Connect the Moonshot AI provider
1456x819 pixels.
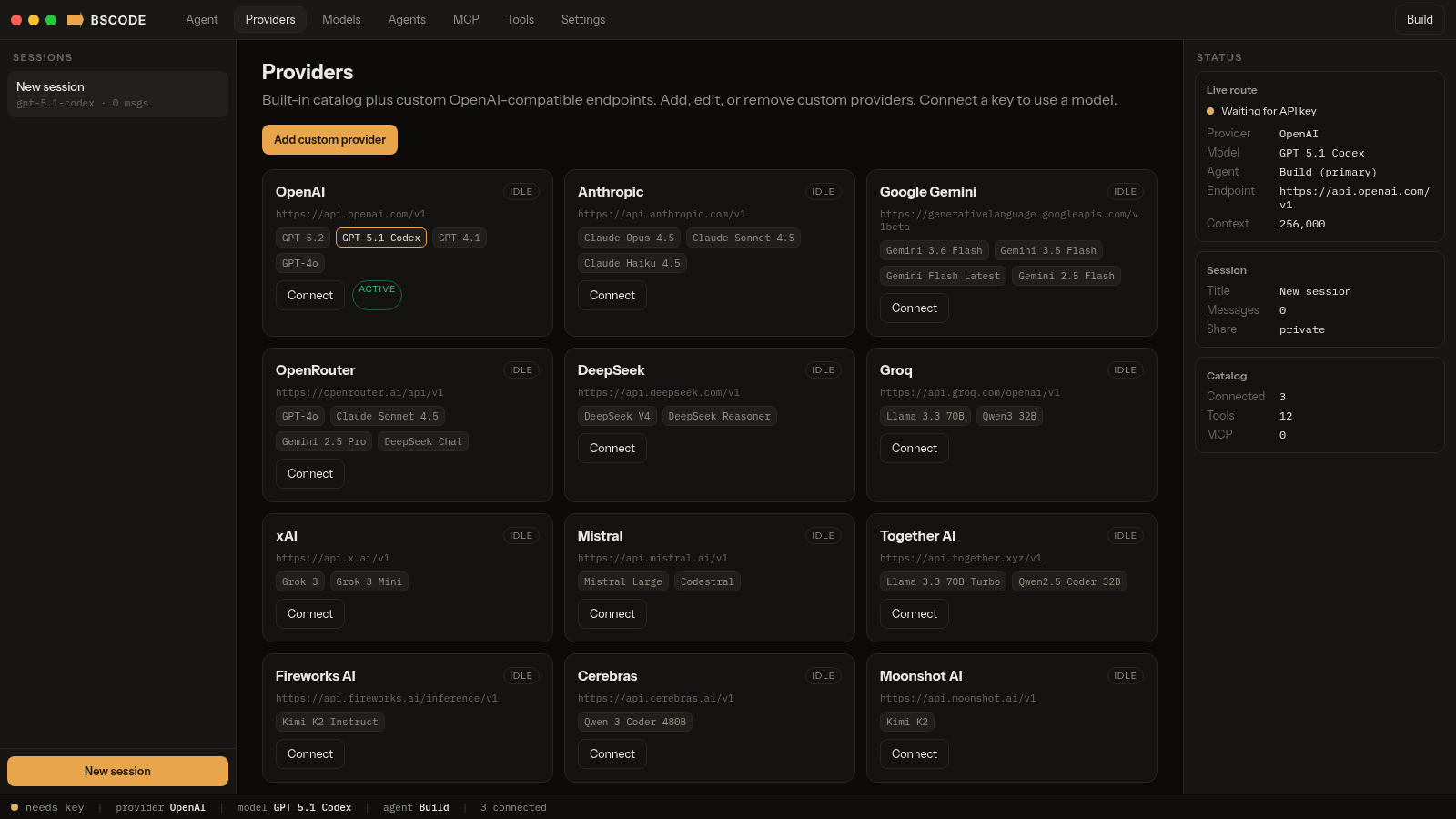915,753
